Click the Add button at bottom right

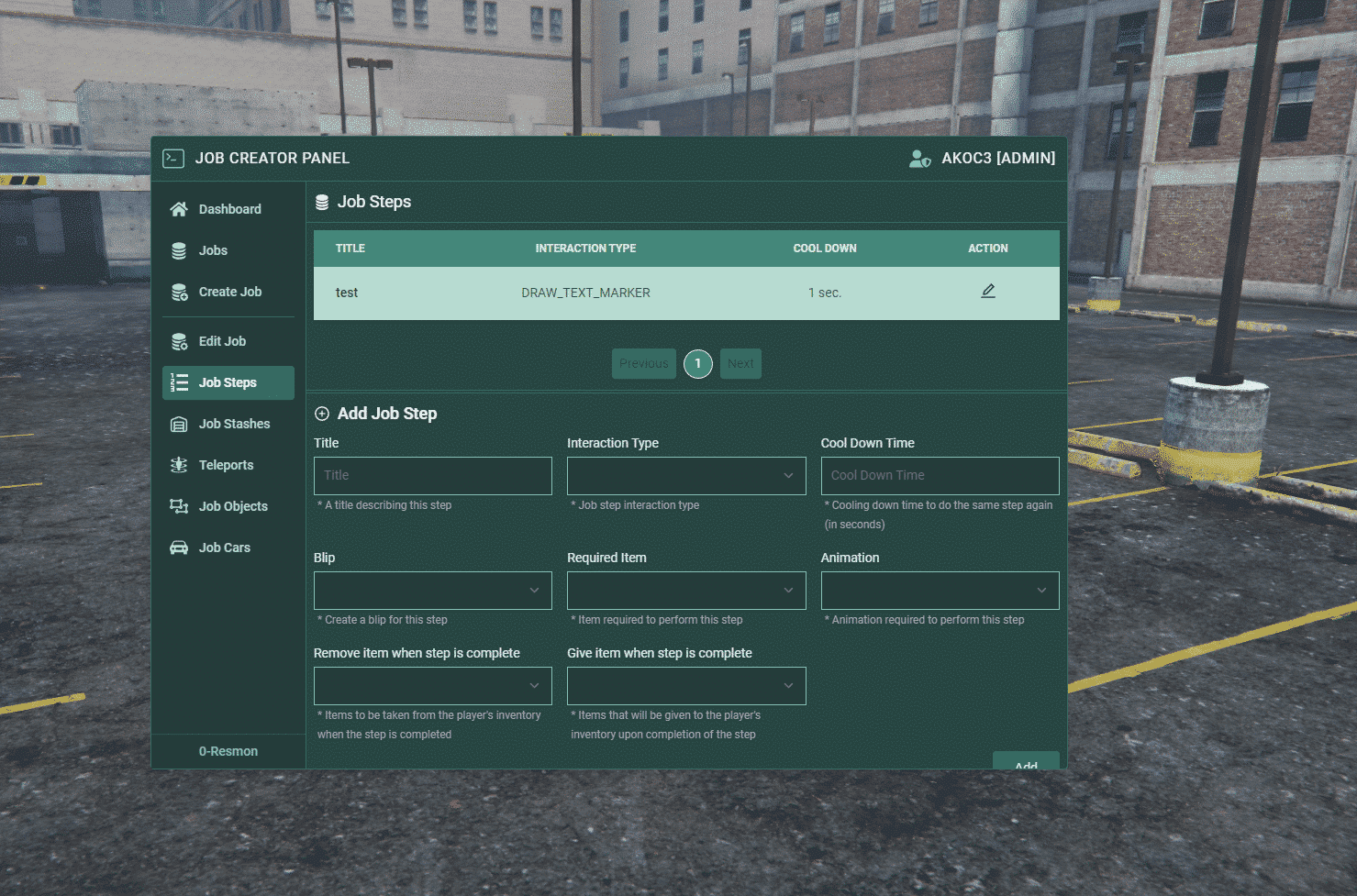1026,761
